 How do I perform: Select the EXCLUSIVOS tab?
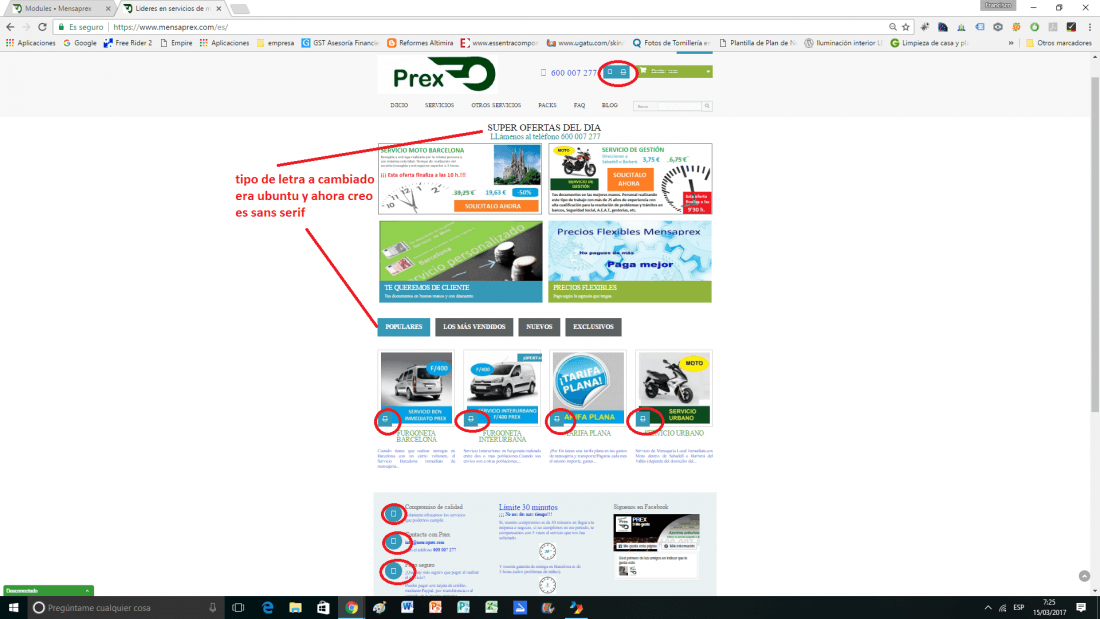[x=593, y=327]
